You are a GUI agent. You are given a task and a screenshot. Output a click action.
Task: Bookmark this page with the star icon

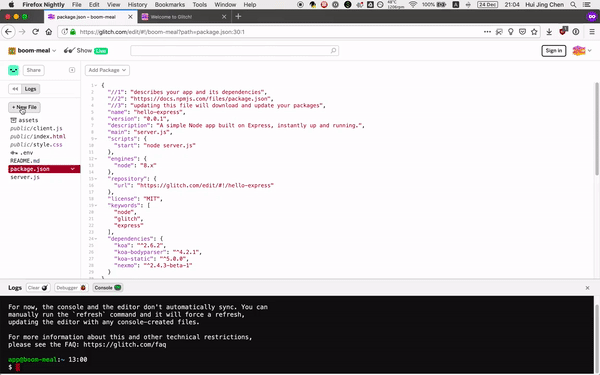coord(534,32)
